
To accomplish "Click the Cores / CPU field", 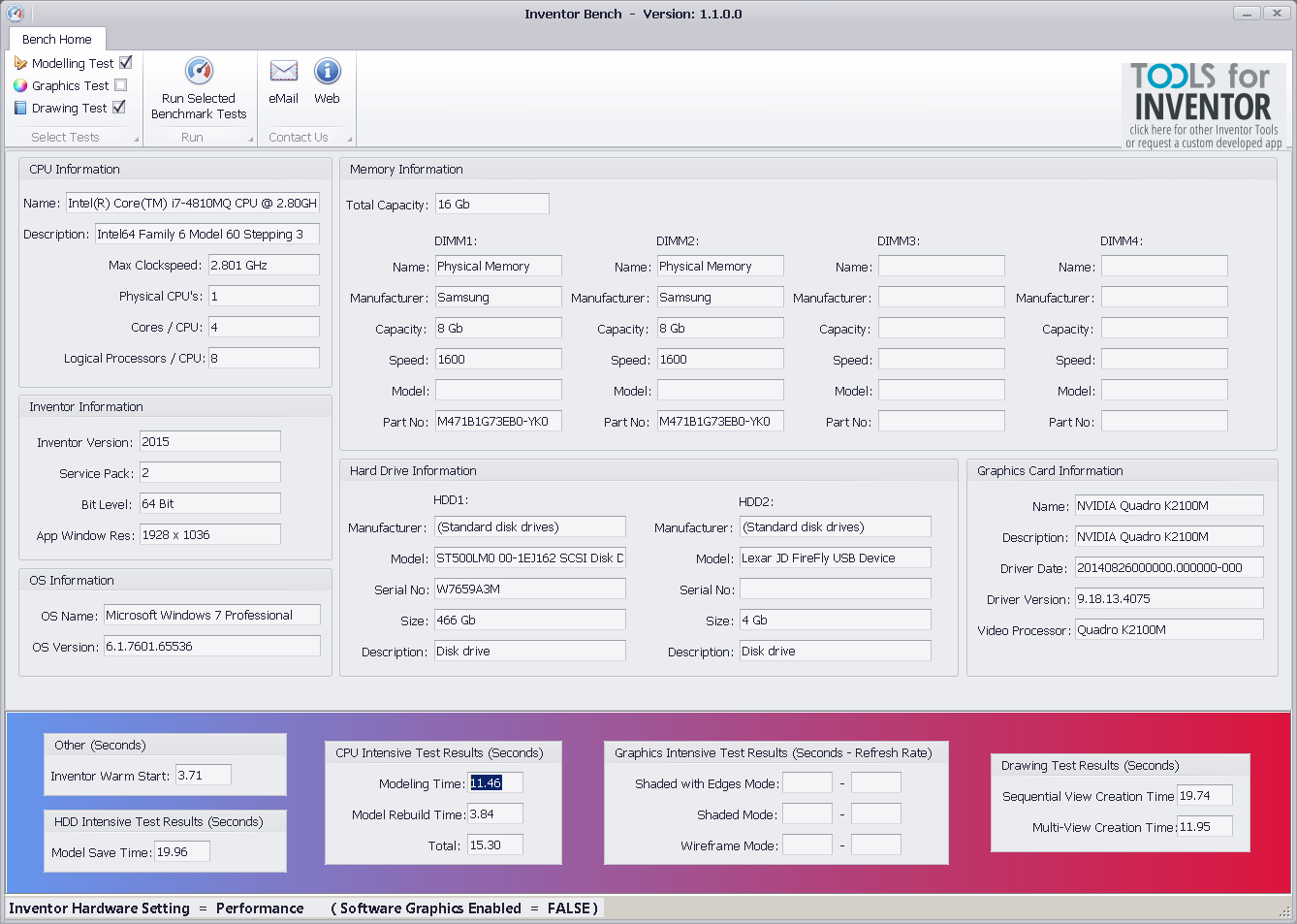I will click(x=264, y=328).
